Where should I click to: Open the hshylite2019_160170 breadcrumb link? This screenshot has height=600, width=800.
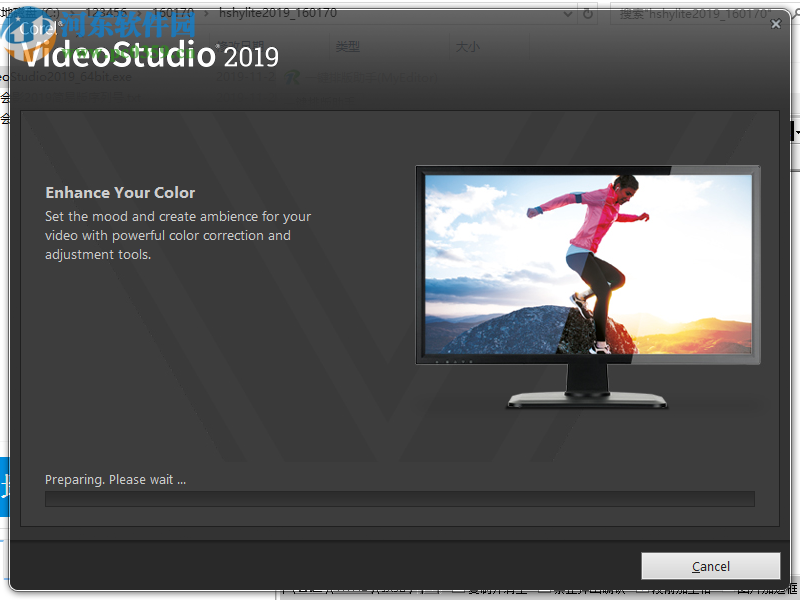tap(276, 14)
